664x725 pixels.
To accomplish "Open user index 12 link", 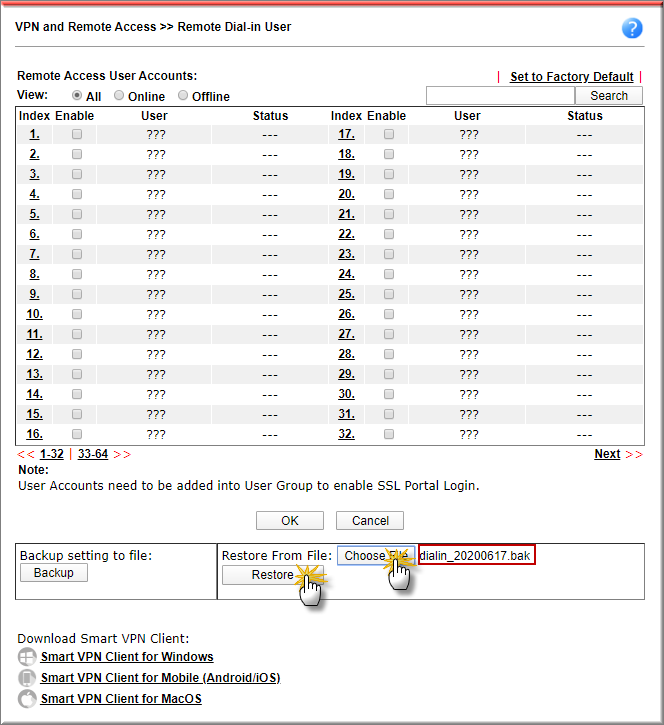I will coord(35,354).
